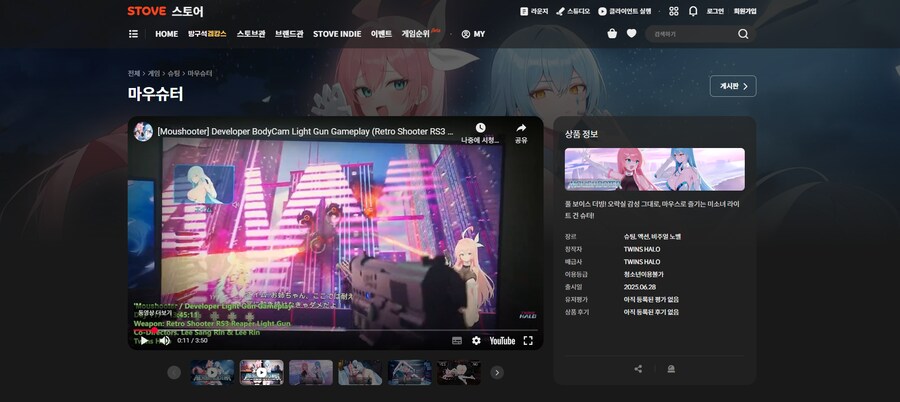The height and width of the screenshot is (402, 900).
Task: Click the search magnifier icon
Action: point(743,34)
